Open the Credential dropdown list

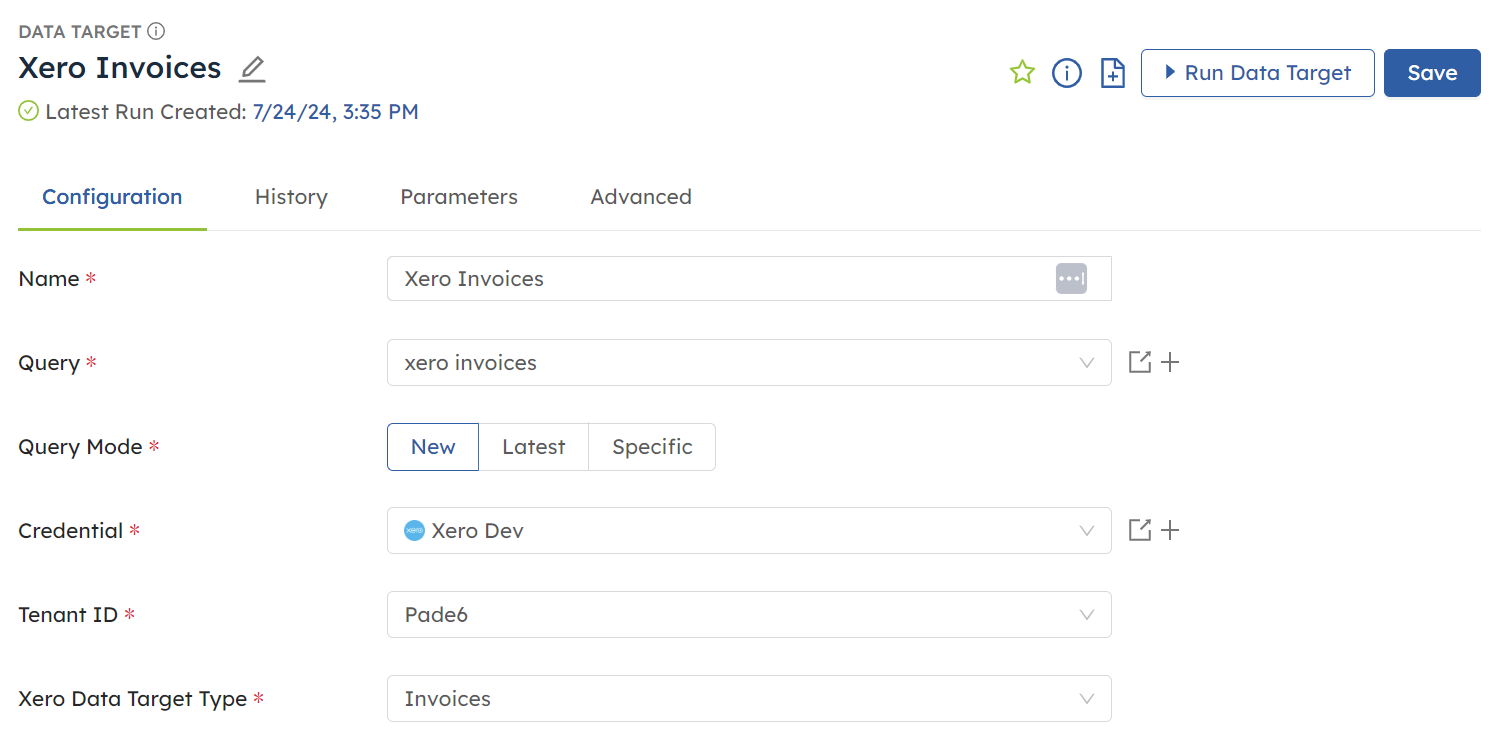1087,530
